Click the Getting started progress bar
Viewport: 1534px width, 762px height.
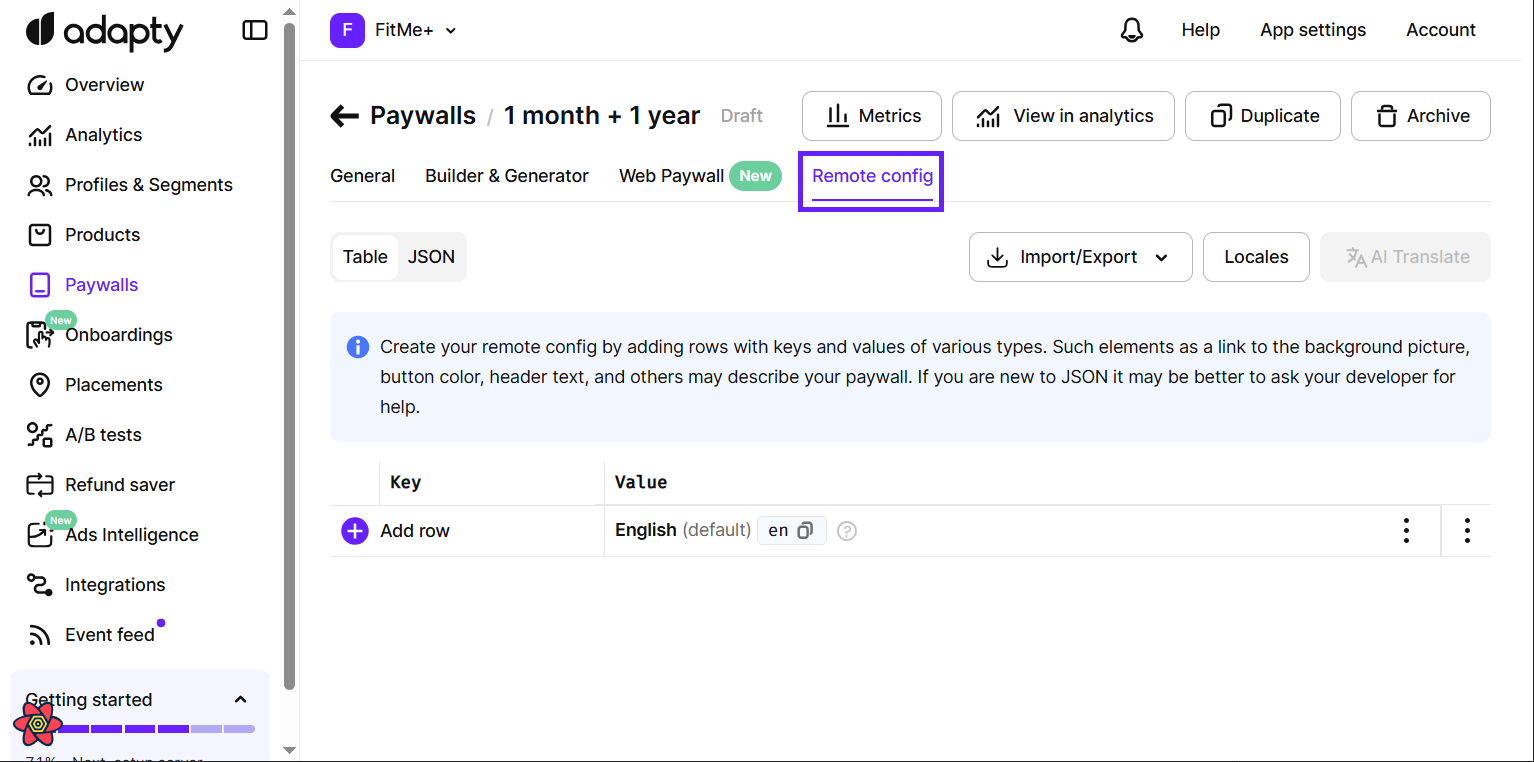coord(155,729)
